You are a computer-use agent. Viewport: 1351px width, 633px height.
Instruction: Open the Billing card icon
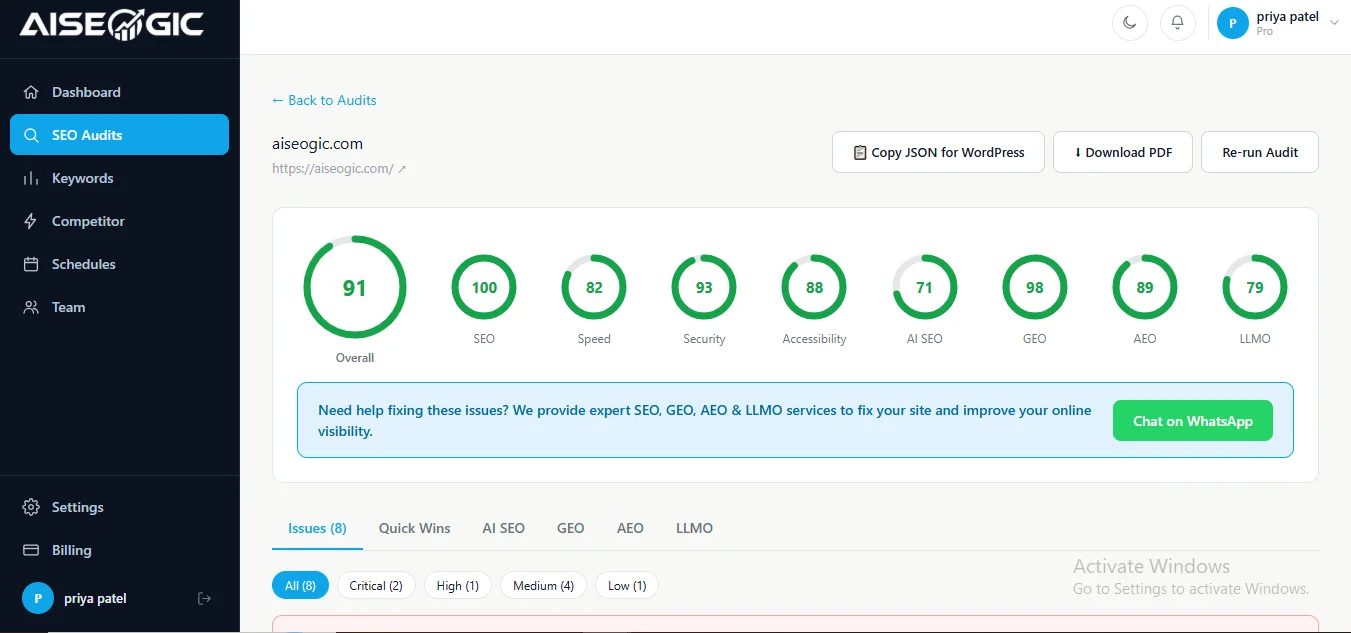pos(31,550)
